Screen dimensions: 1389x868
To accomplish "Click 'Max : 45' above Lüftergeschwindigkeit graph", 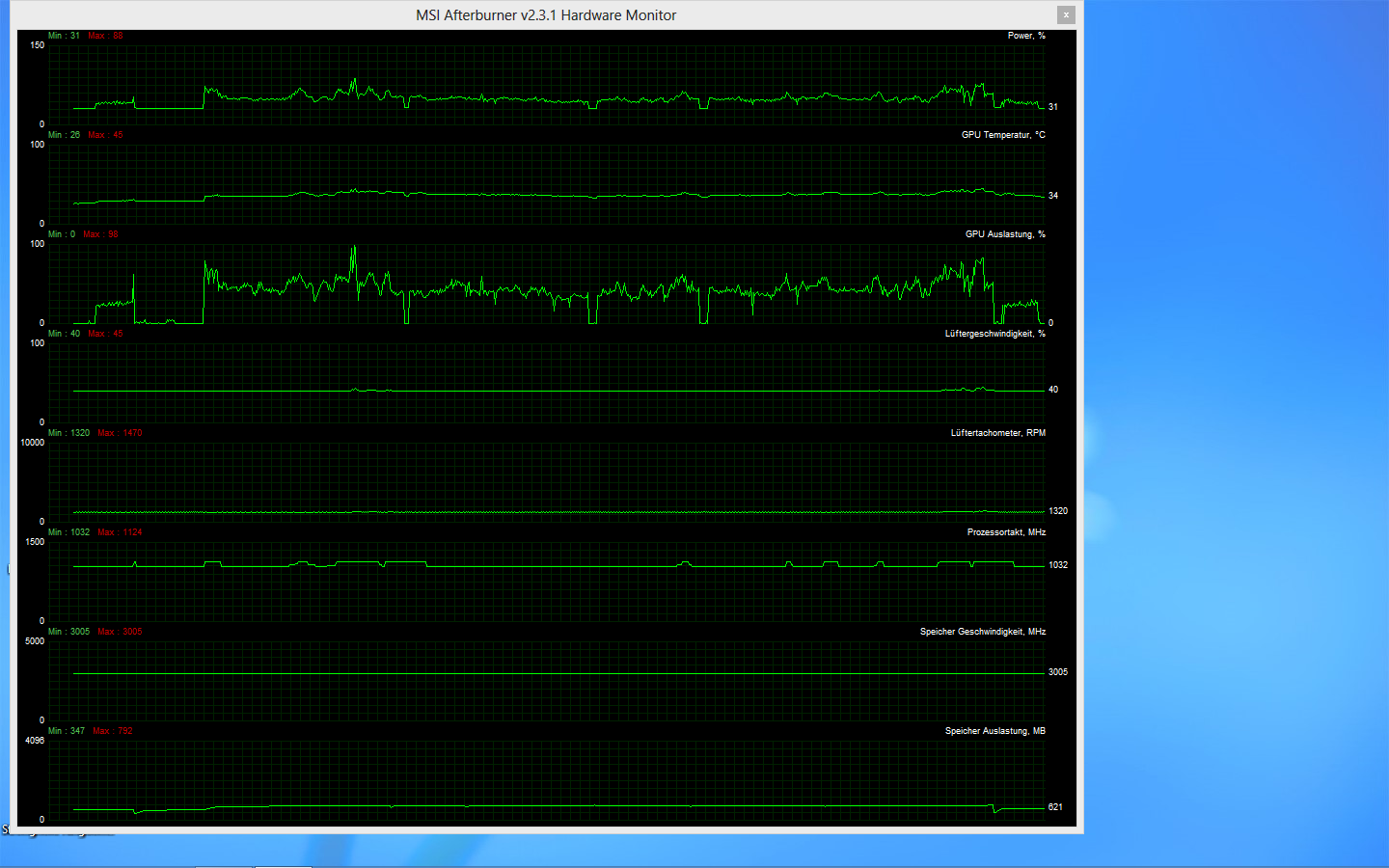I will 105,334.
